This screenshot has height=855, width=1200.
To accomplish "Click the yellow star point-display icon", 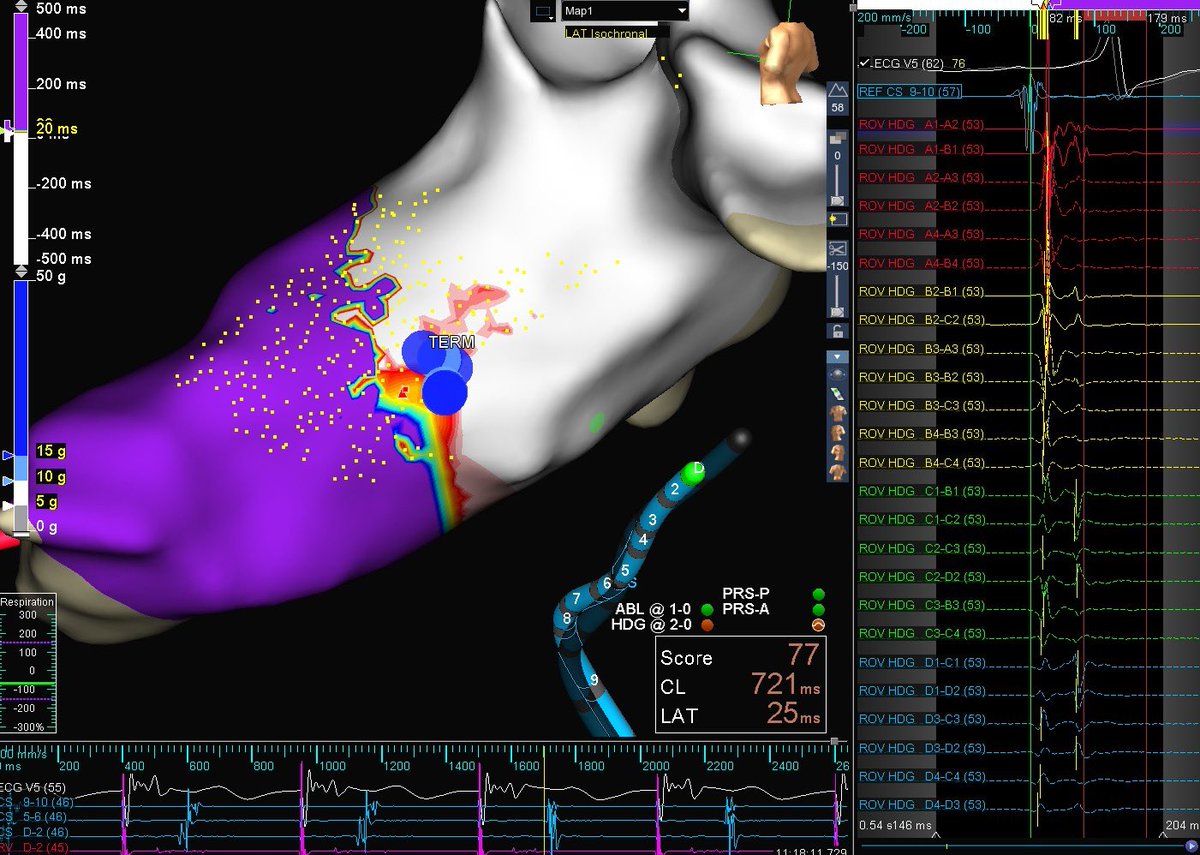I will point(838,218).
